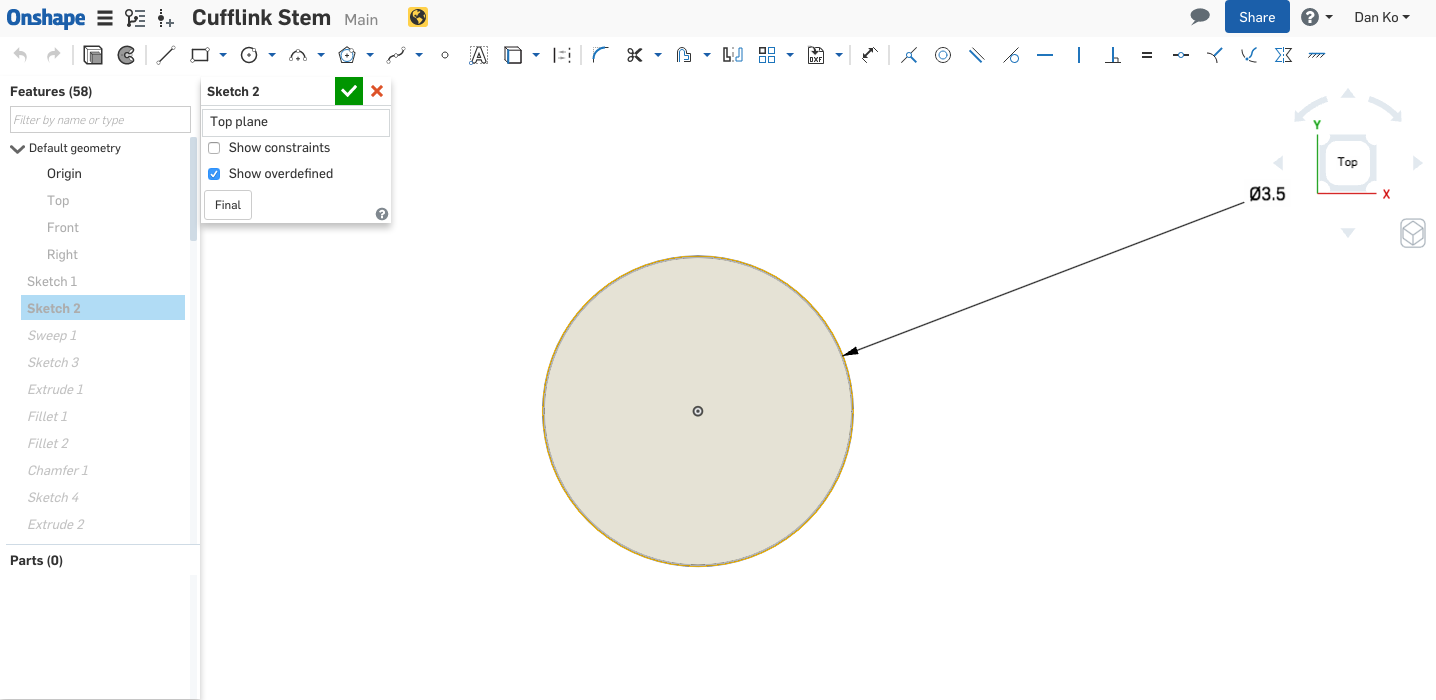This screenshot has width=1436, height=700.
Task: Open the Dan Ko account menu
Action: pos(1382,17)
